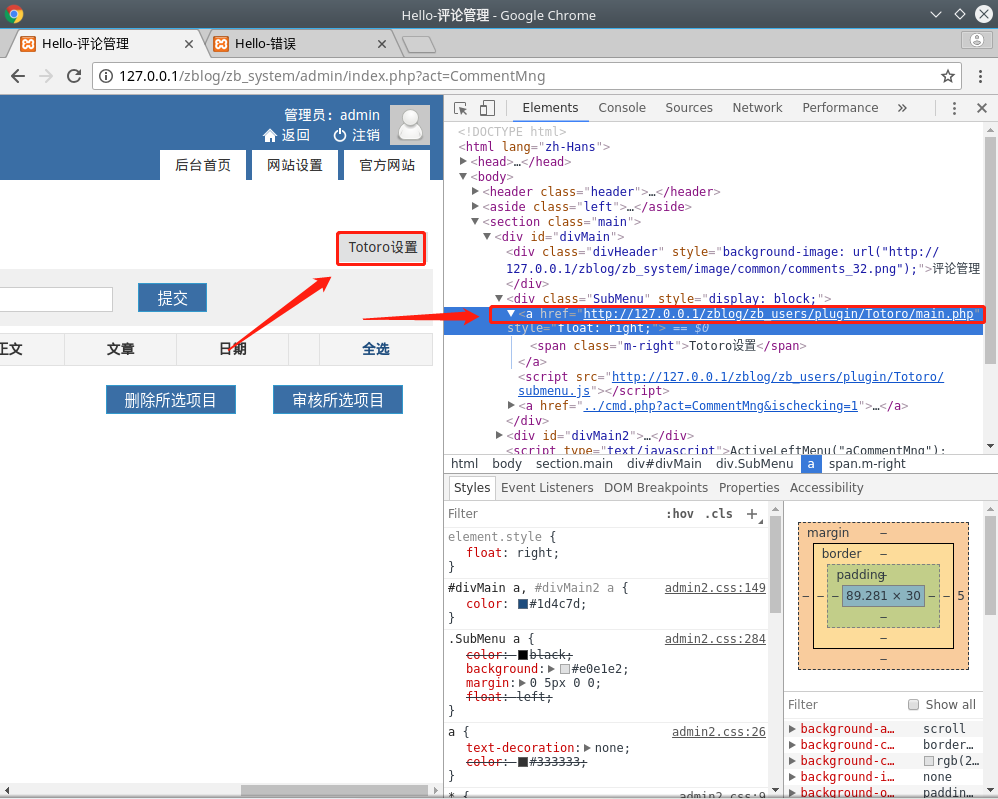Screen dimensions: 998x799
Task: Switch to the Console tab
Action: tap(622, 108)
